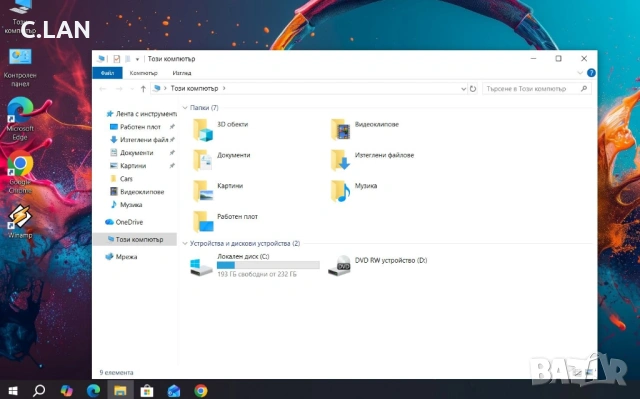Image resolution: width=640 pixels, height=399 pixels.
Task: Open the Компютър ribbon tab
Action: pyautogui.click(x=143, y=73)
